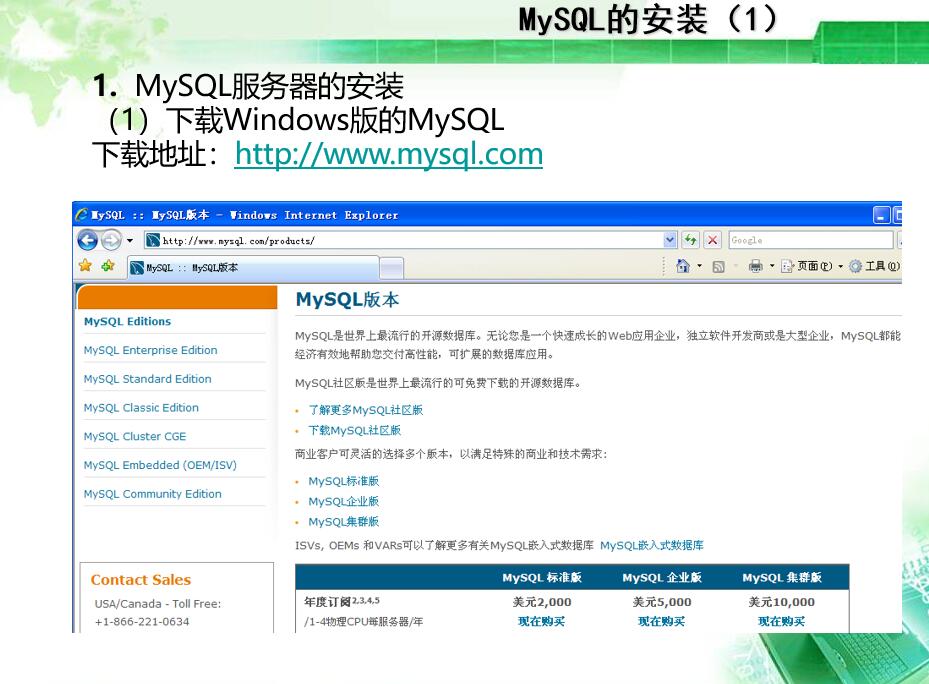The height and width of the screenshot is (684, 929).
Task: Click the 年度订阅 row label
Action: [x=342, y=602]
